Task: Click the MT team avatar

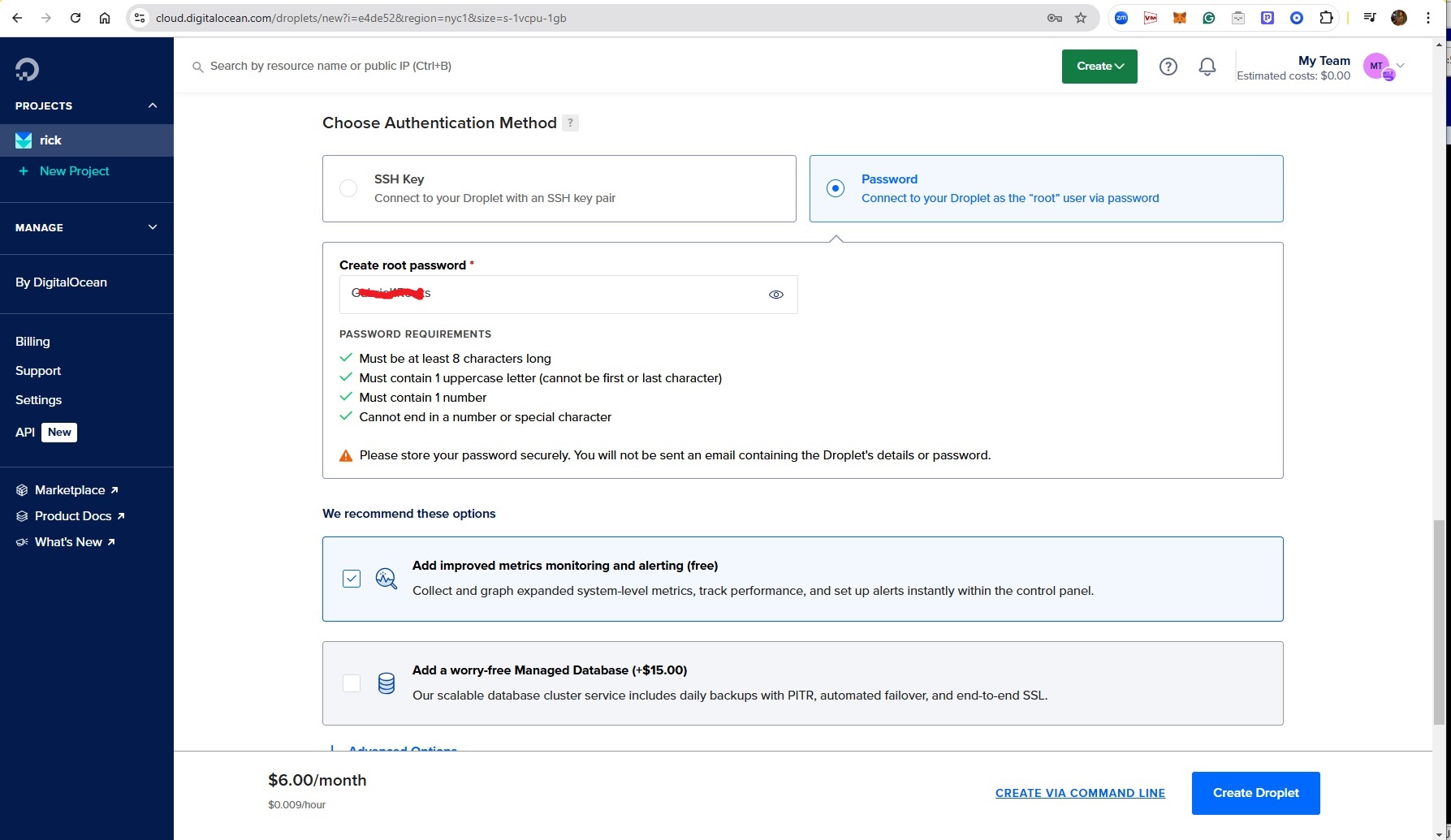Action: 1378,67
